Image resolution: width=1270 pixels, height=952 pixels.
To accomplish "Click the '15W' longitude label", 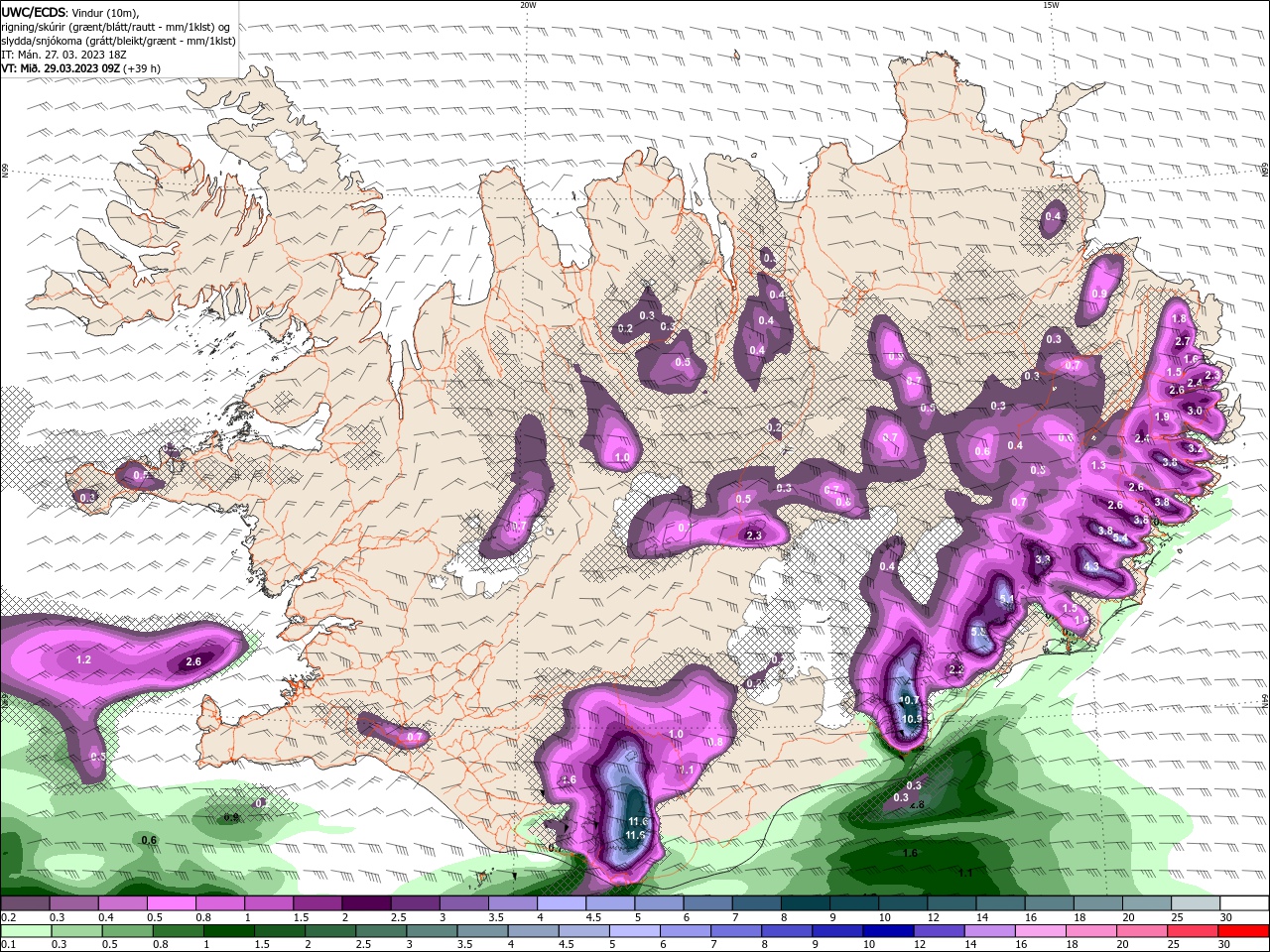I will [1051, 5].
